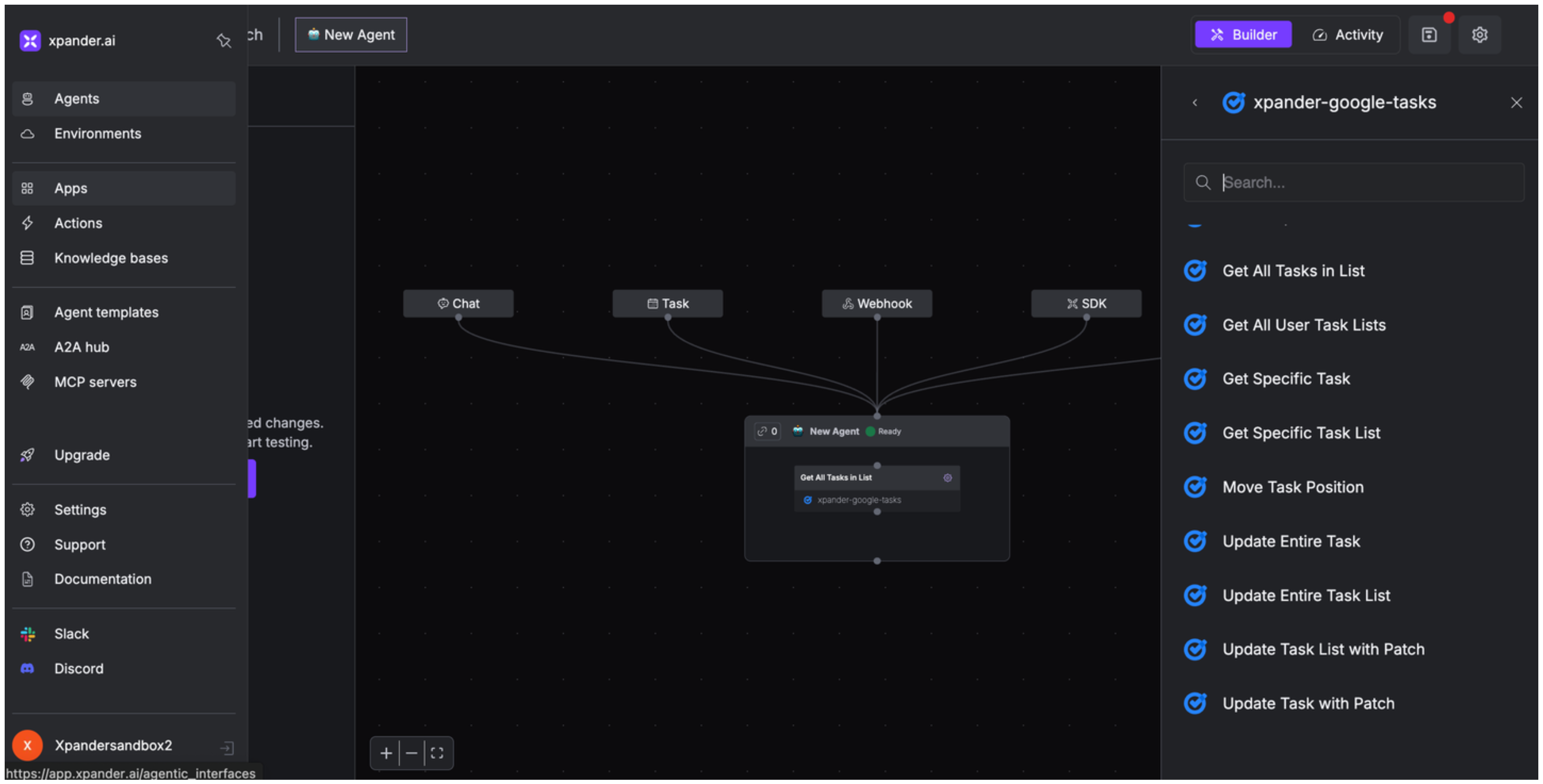
Task: Click the zoom in plus button
Action: tap(386, 753)
